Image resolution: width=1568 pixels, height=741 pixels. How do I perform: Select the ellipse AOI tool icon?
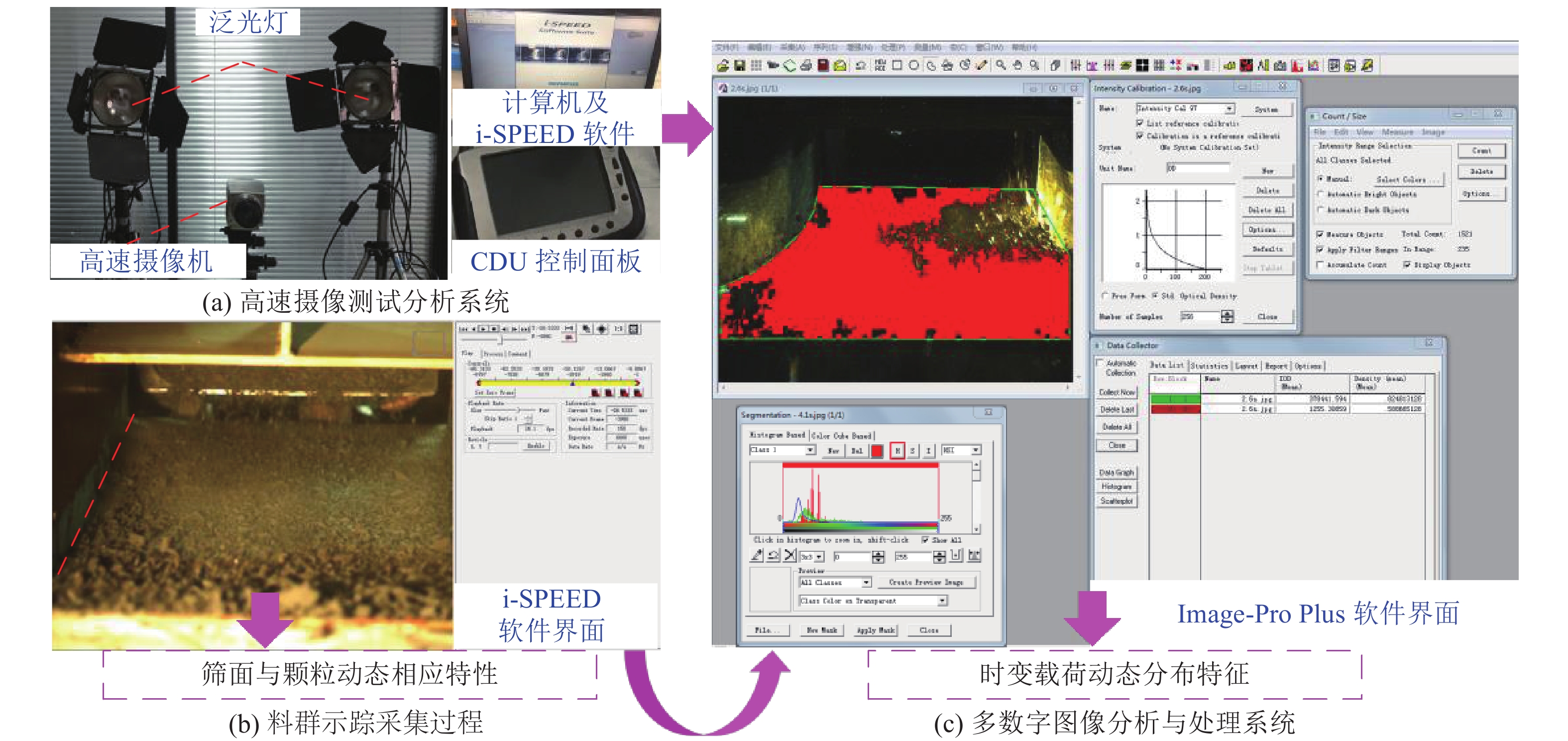coord(913,66)
